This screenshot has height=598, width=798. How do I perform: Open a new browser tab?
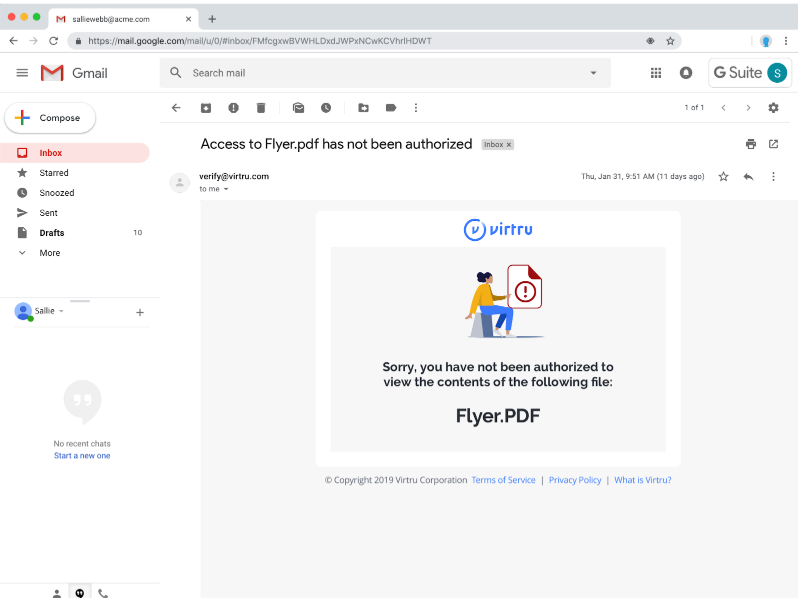coord(212,19)
